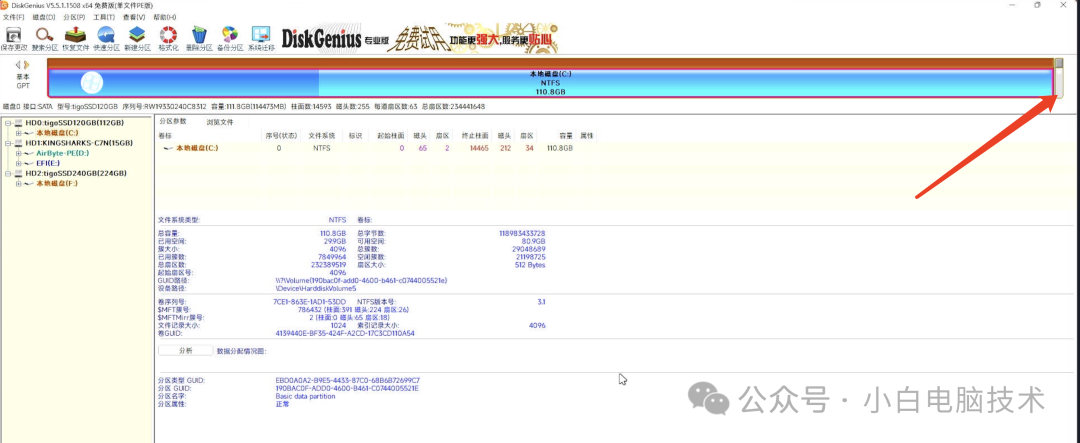Open the 工具(T) menu

click(x=104, y=17)
